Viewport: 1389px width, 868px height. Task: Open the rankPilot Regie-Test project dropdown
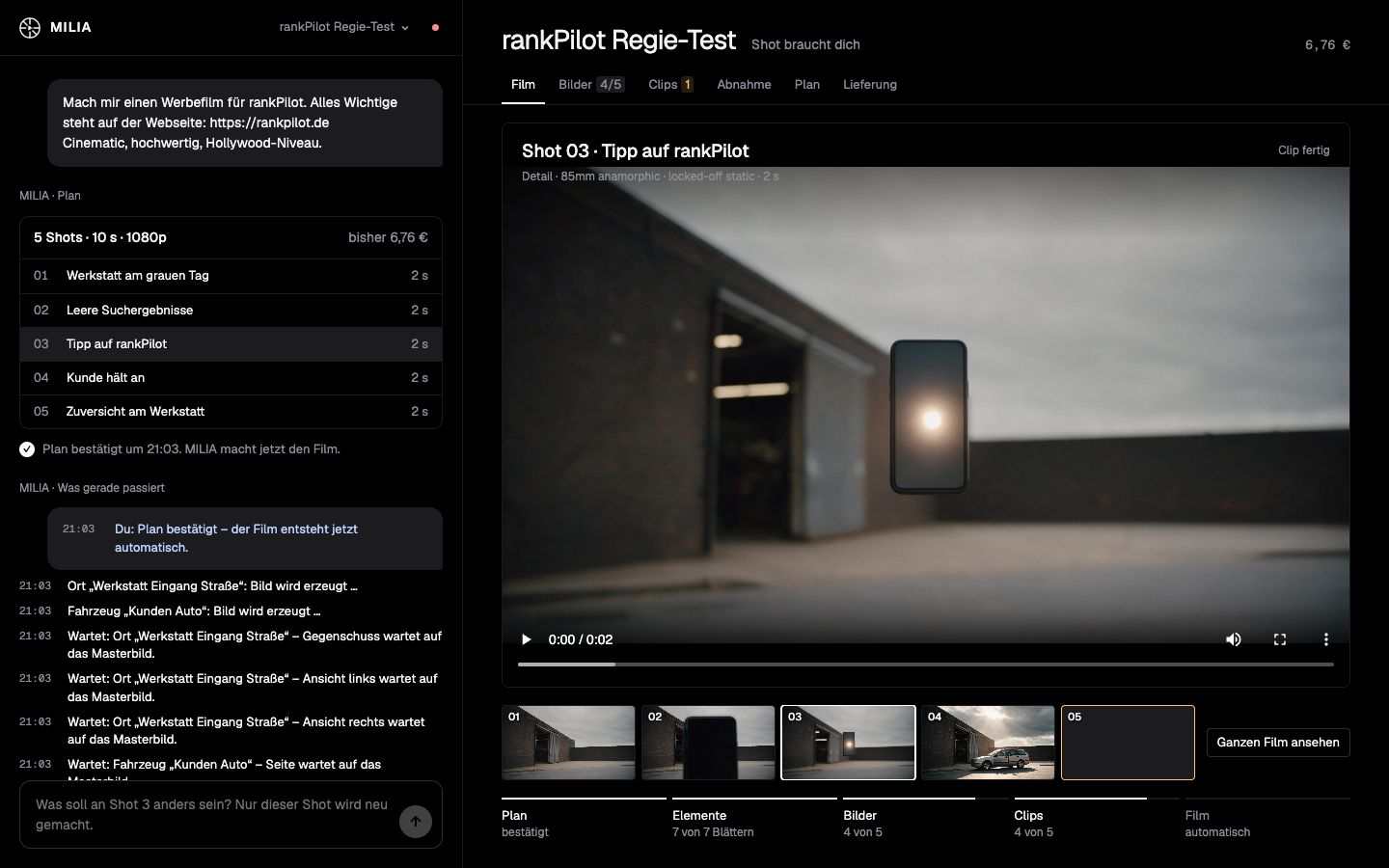(344, 27)
